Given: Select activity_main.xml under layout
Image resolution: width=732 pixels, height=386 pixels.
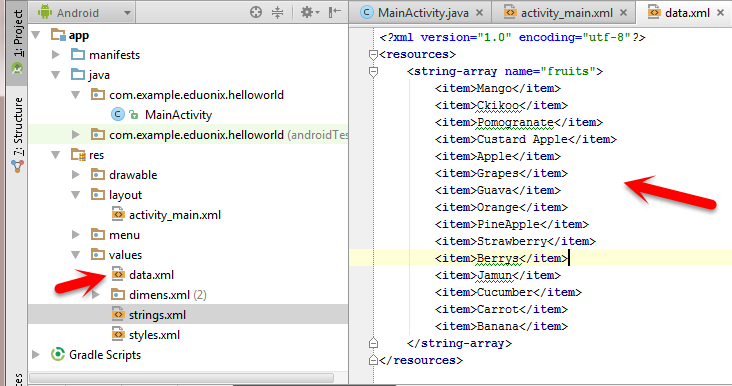Looking at the screenshot, I should click(x=175, y=215).
